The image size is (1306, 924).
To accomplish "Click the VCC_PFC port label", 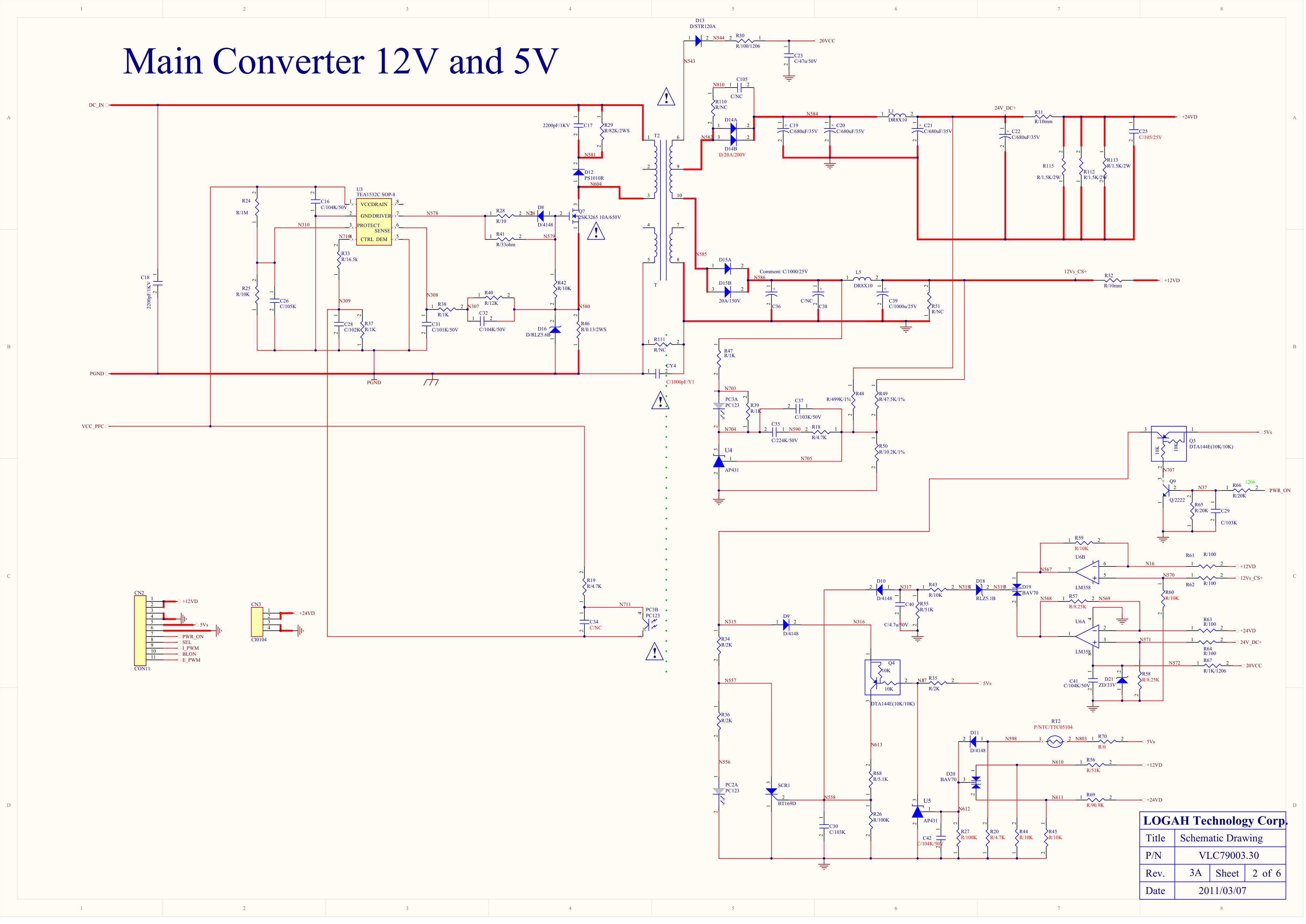I will tap(93, 427).
